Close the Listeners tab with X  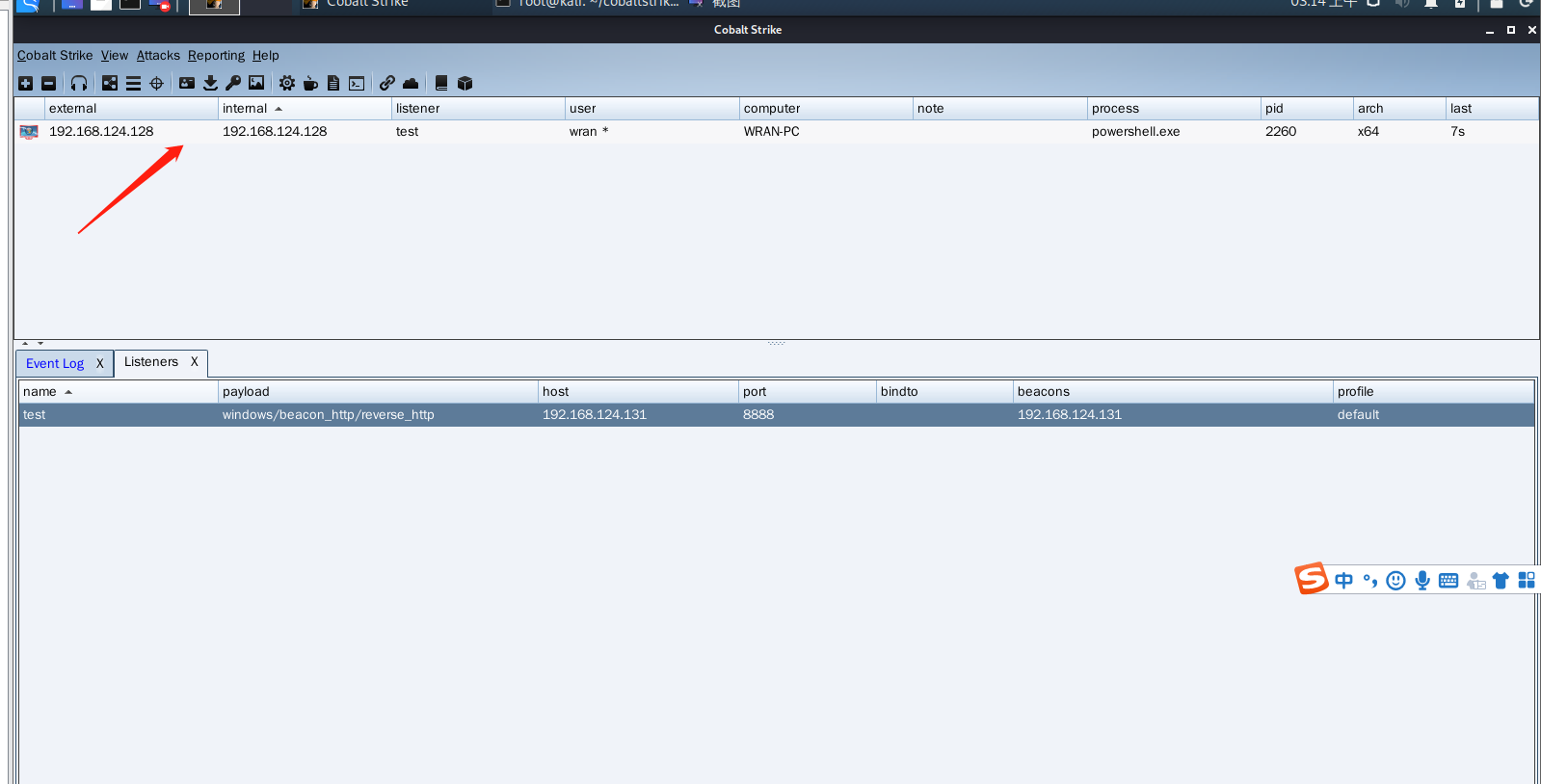194,362
